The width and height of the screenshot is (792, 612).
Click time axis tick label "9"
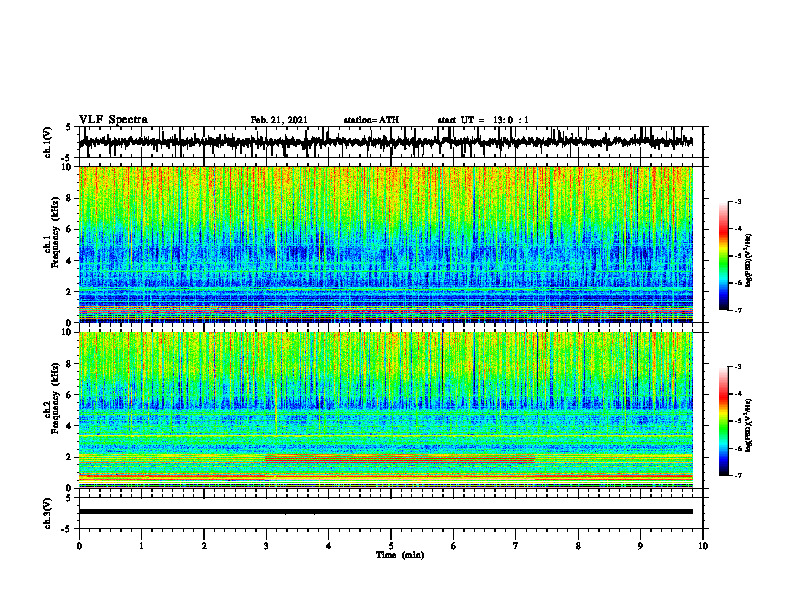tap(640, 546)
